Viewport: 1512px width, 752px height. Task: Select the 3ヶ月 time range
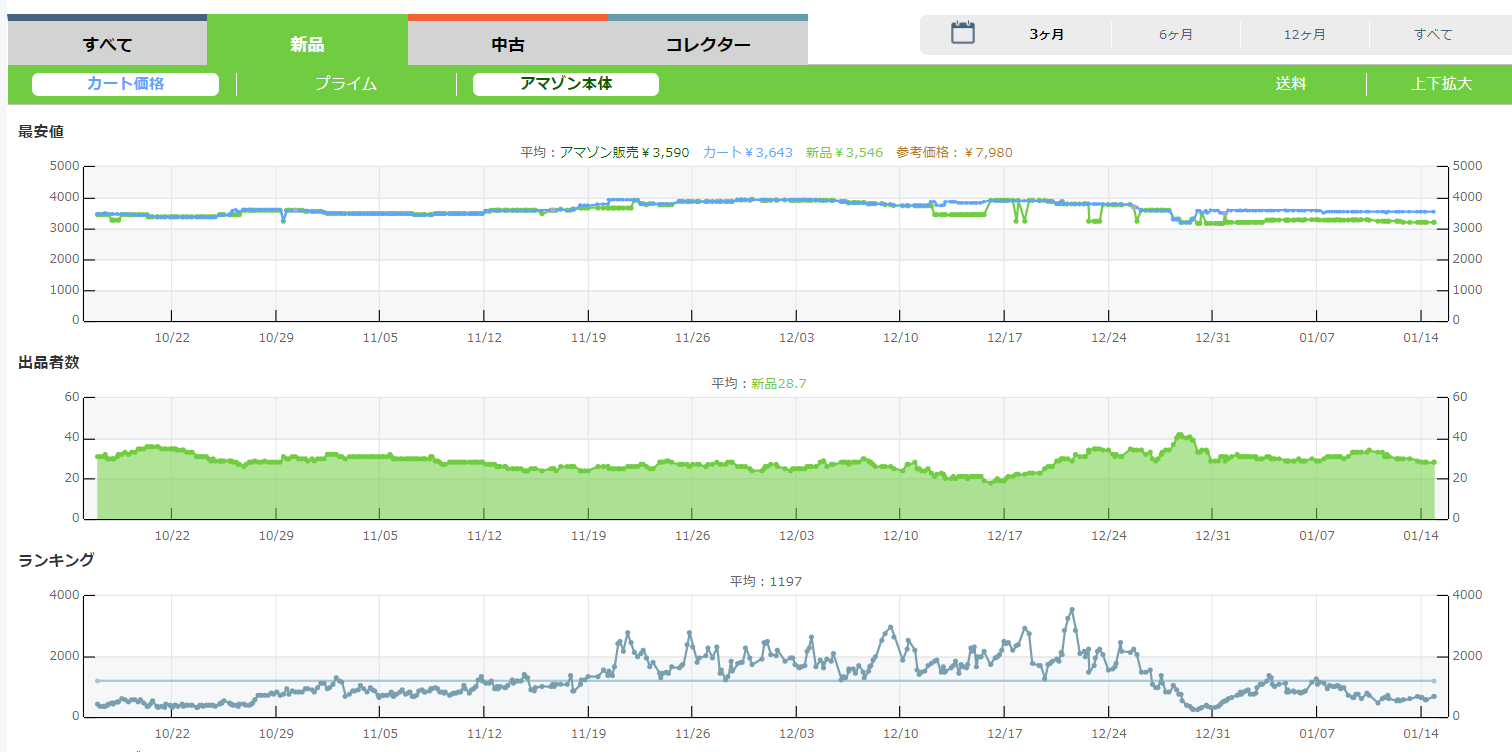pyautogui.click(x=1047, y=35)
